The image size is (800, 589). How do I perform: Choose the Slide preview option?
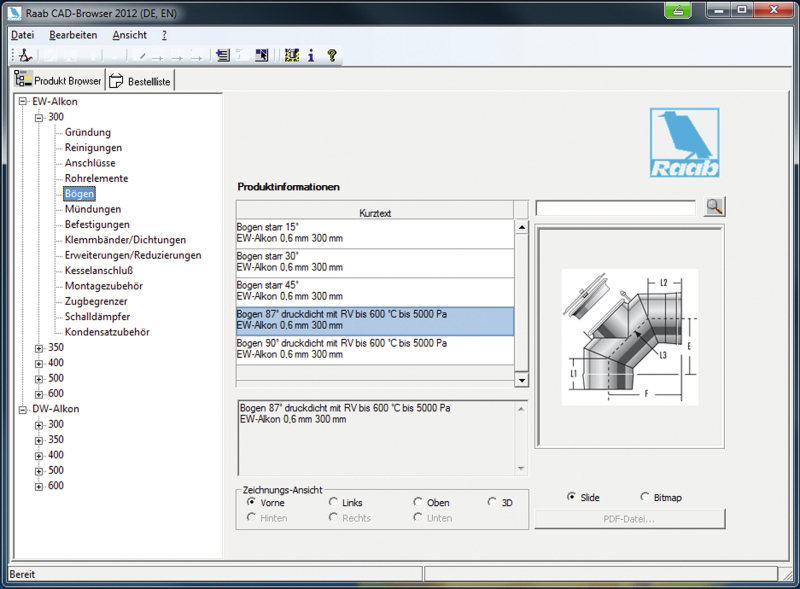click(571, 497)
